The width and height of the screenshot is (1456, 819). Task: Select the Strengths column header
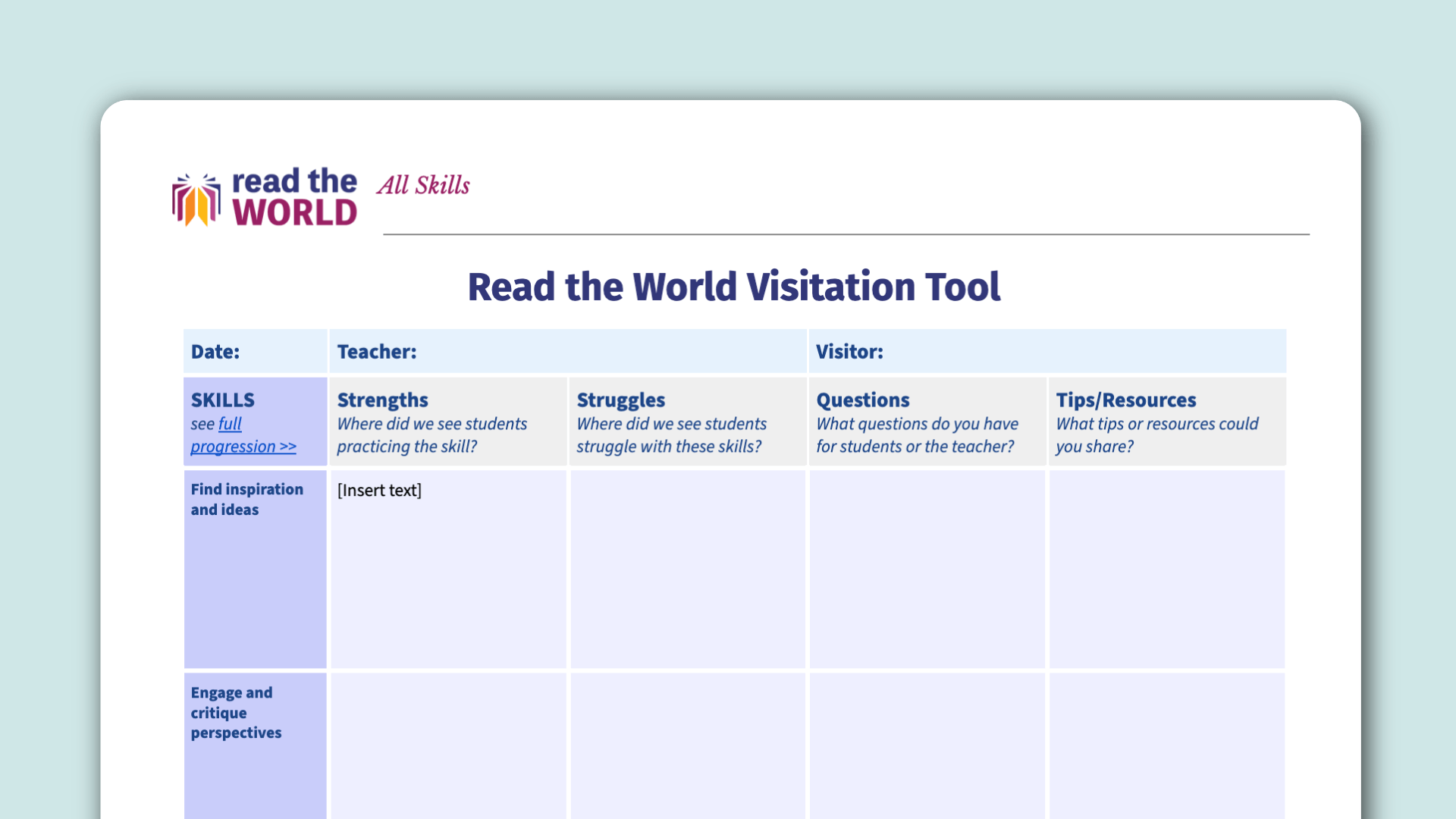(383, 400)
